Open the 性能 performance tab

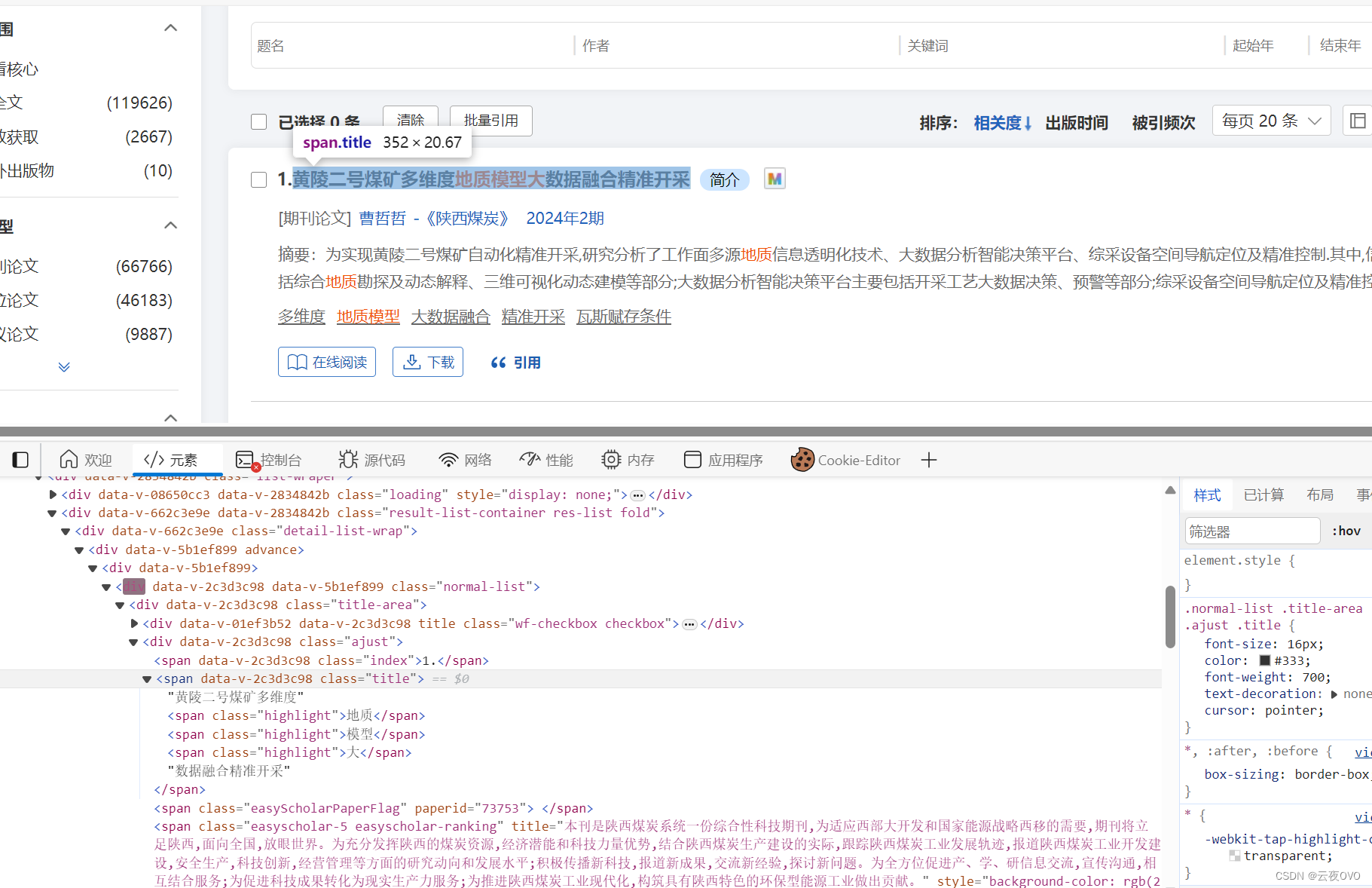coord(547,460)
